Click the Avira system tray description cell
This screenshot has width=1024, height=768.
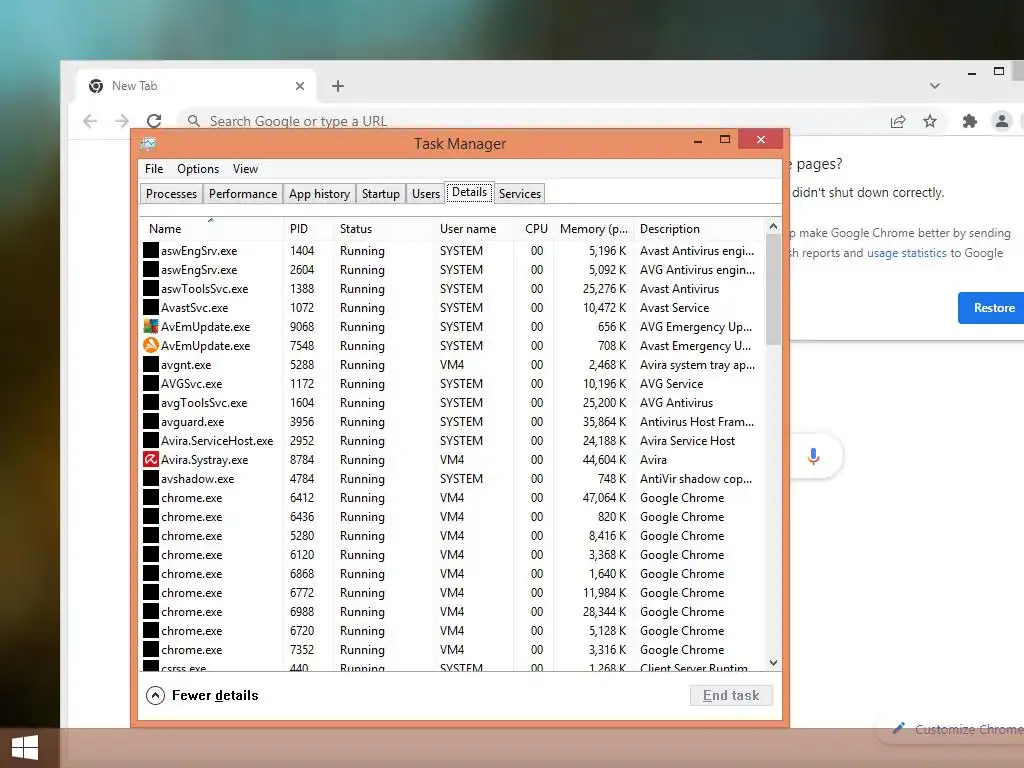(x=697, y=365)
